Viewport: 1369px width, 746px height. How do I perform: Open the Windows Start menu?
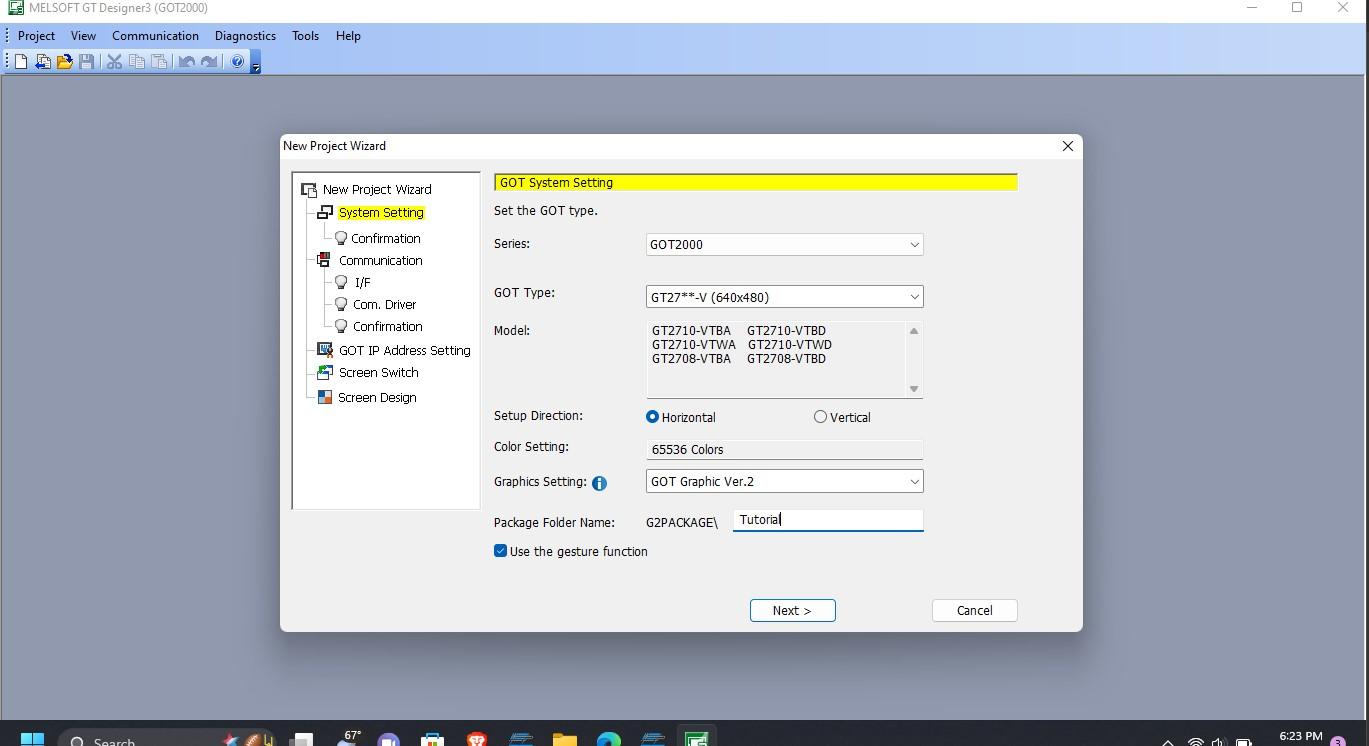32,739
